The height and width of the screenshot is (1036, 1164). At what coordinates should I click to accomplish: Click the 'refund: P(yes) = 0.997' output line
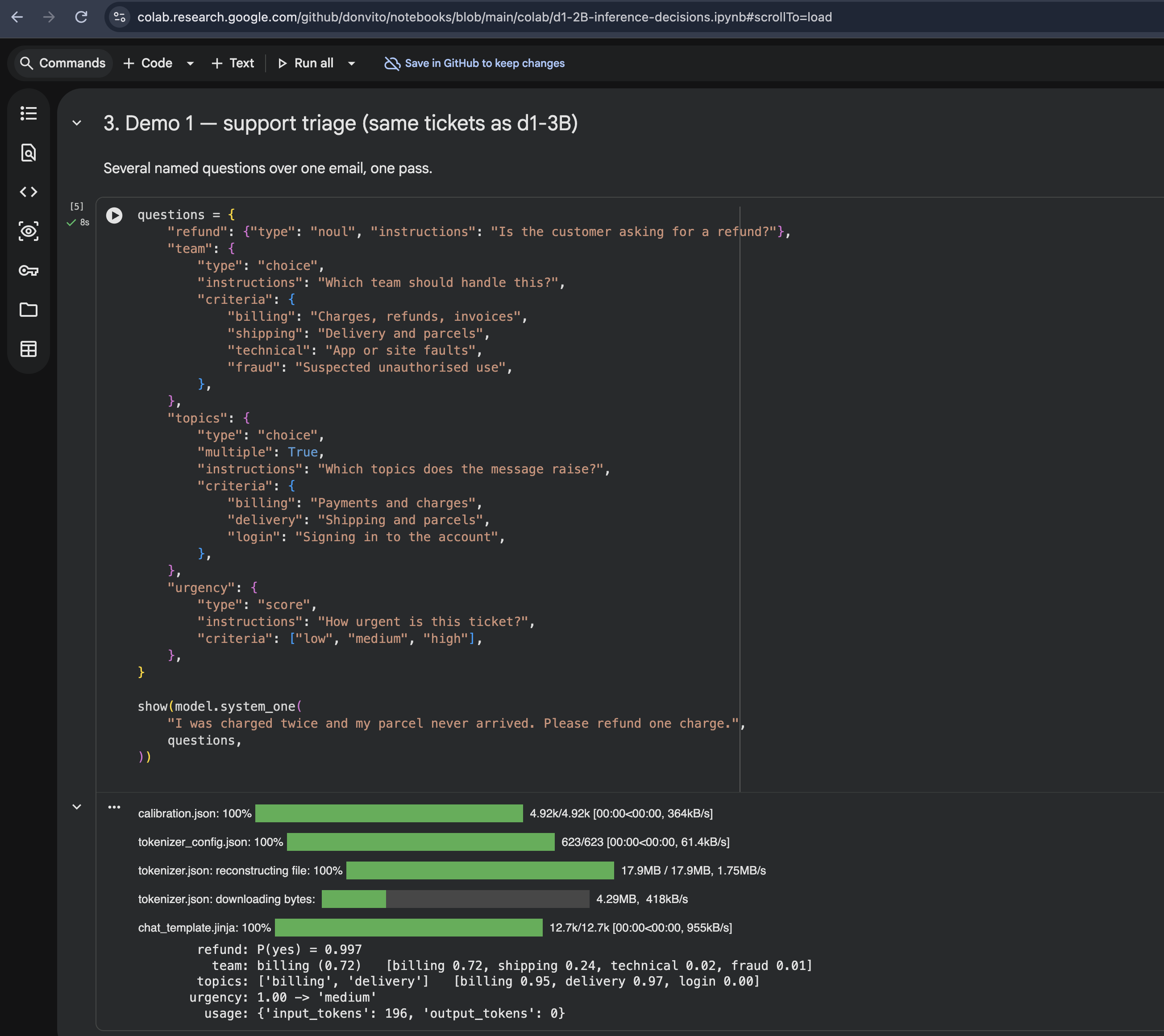(279, 950)
